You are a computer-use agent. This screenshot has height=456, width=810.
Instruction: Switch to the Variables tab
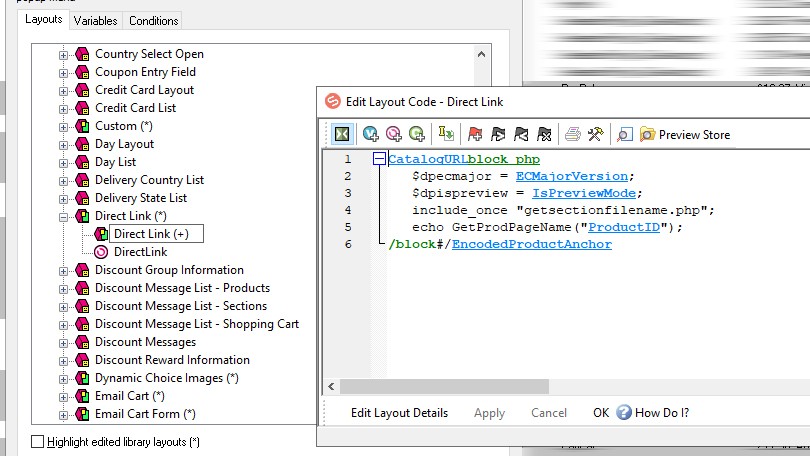[95, 20]
